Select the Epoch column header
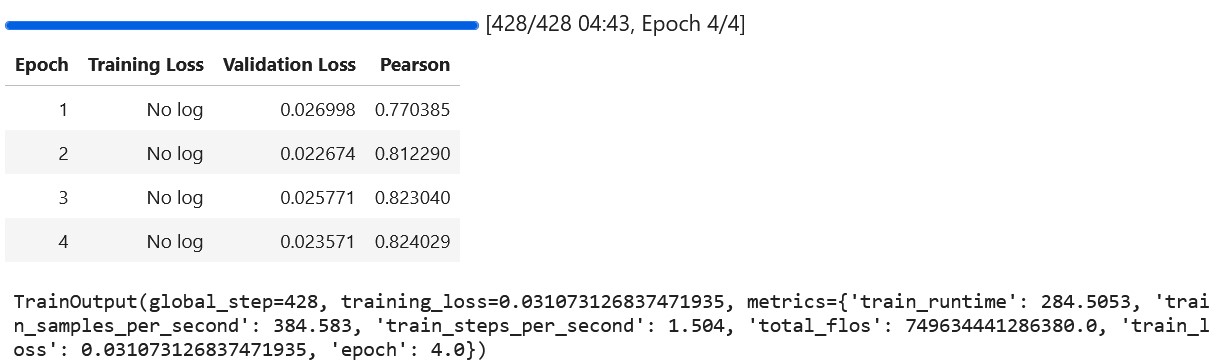Screen dimensions: 1218x361 42,65
